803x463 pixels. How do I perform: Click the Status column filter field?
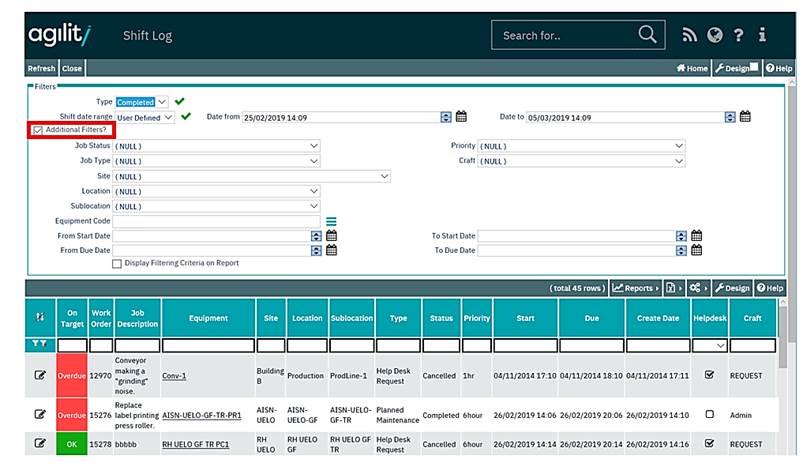pos(440,345)
